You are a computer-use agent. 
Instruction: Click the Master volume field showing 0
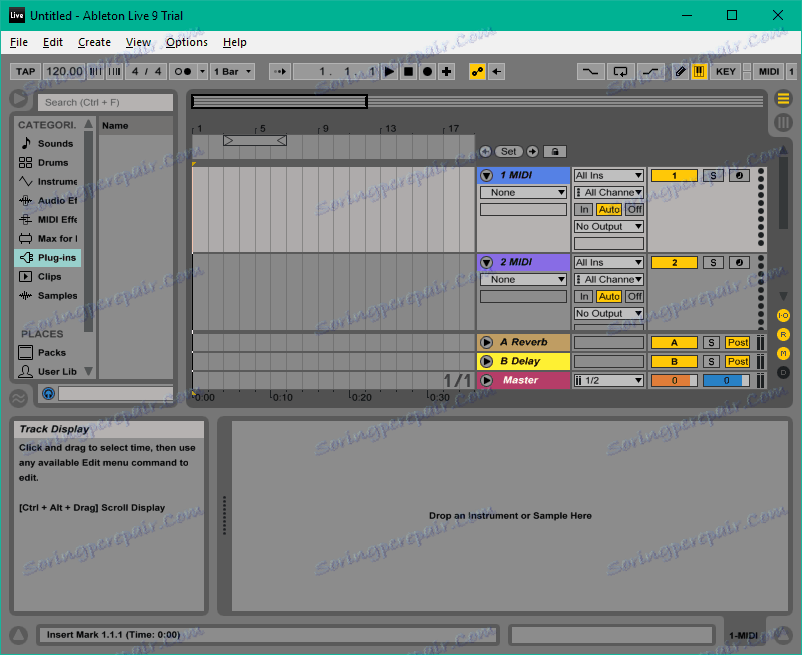click(x=674, y=380)
